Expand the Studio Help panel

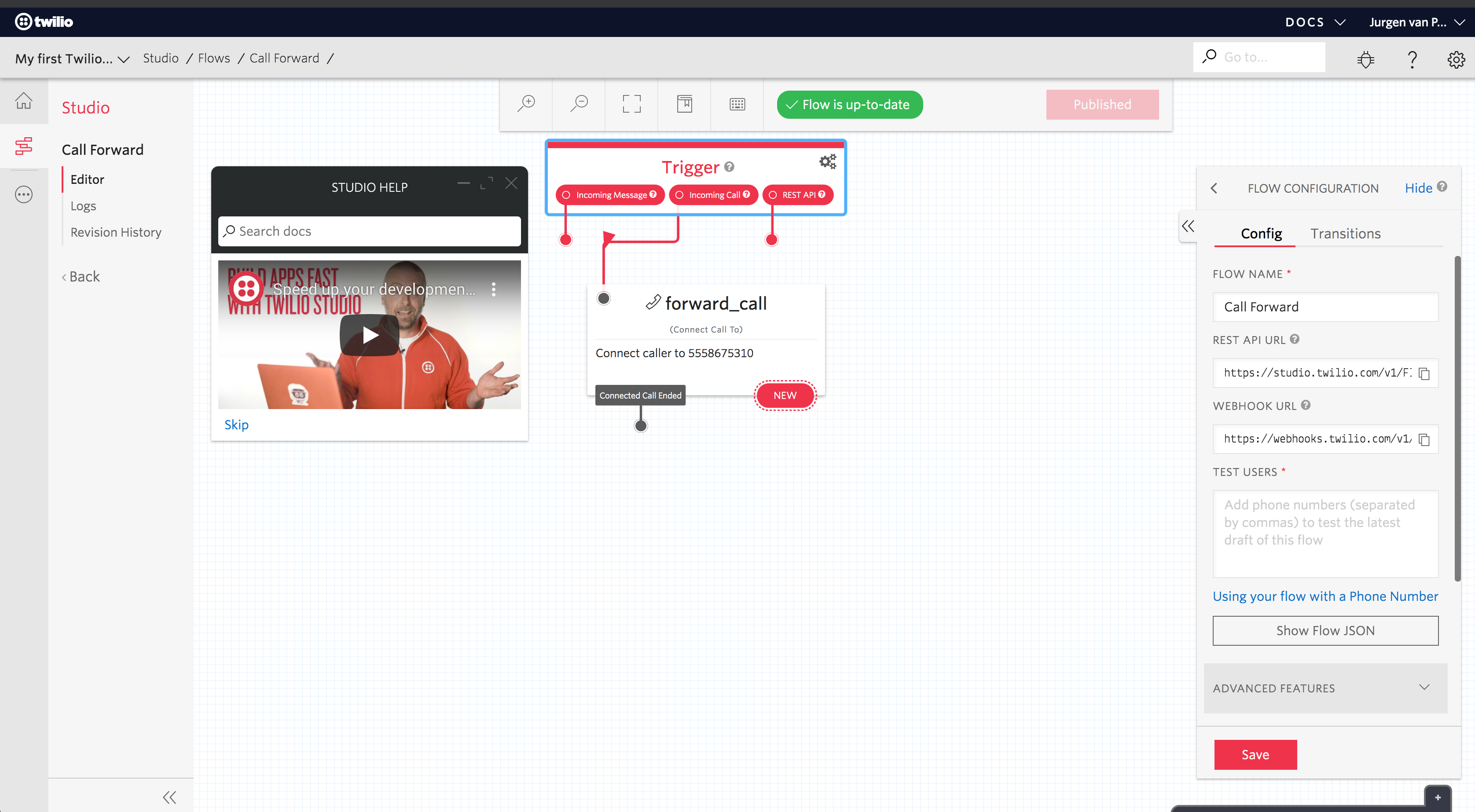click(x=487, y=183)
